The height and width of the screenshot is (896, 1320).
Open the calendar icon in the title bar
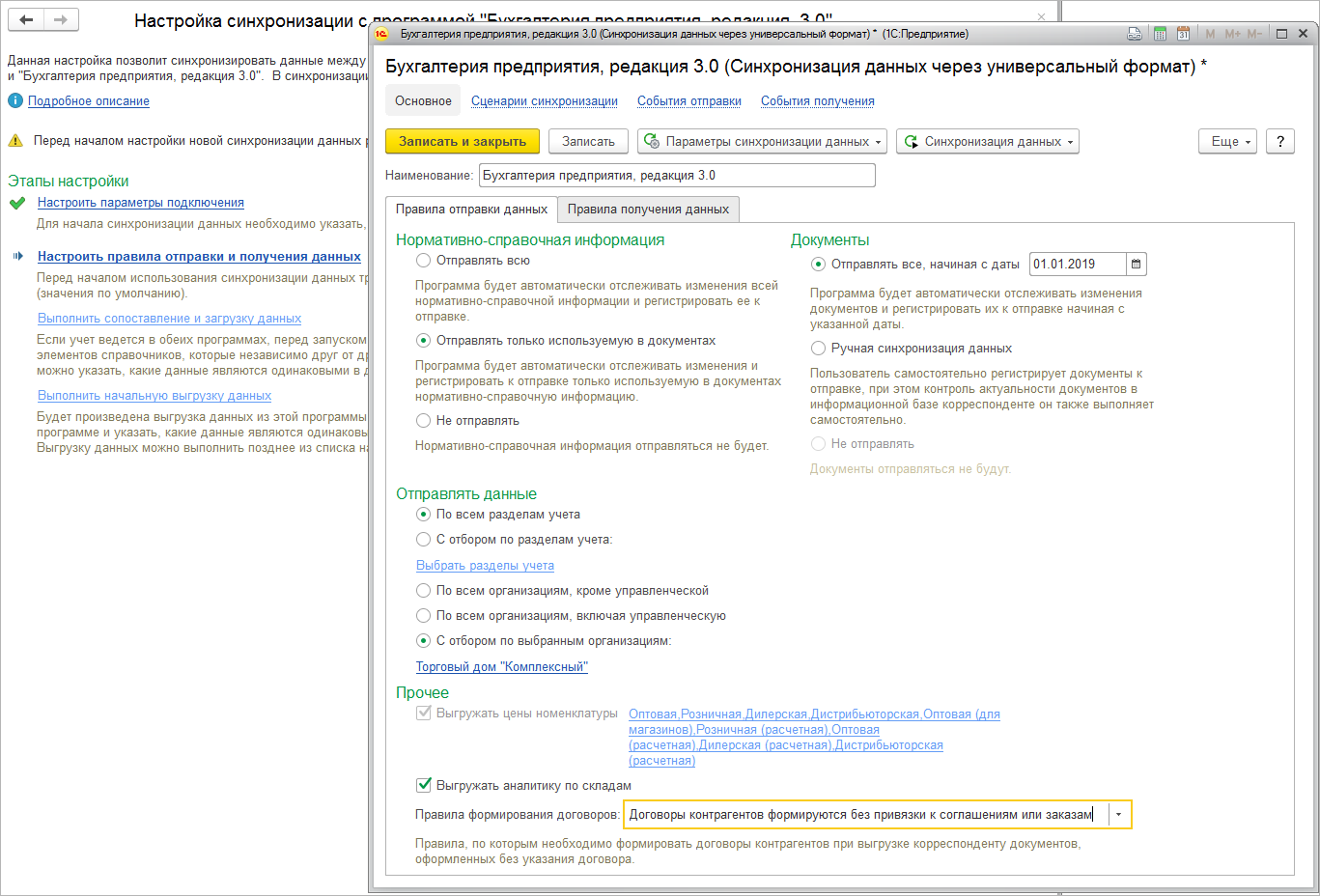tap(1183, 34)
